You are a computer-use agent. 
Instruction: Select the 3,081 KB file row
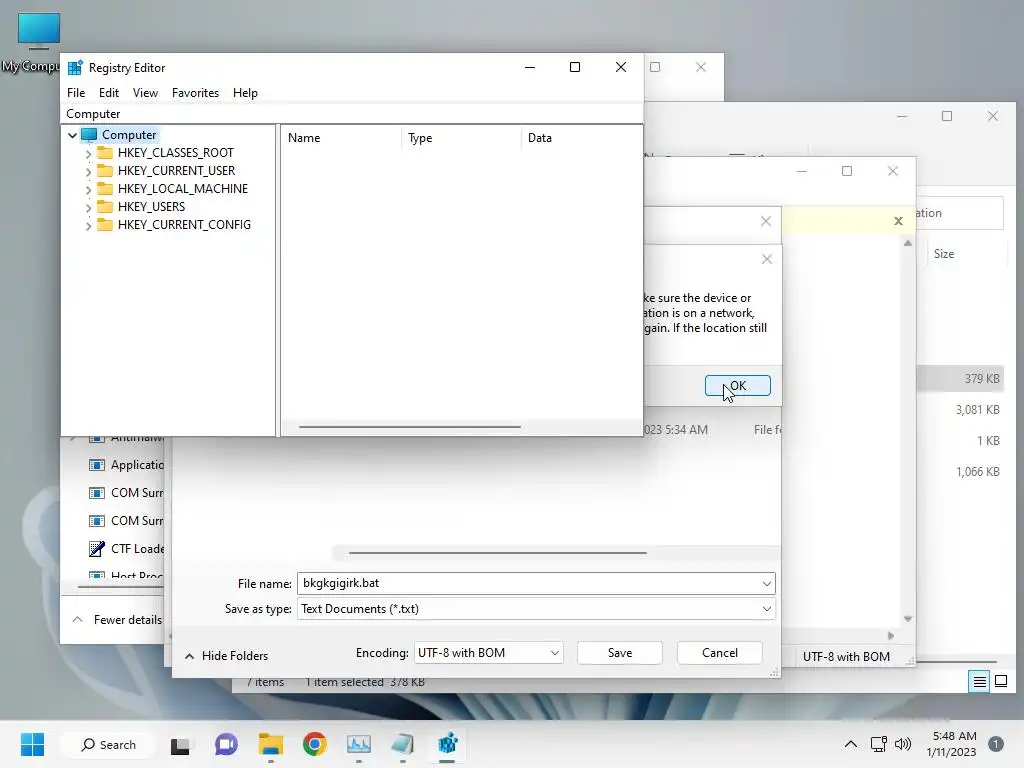tap(960, 409)
